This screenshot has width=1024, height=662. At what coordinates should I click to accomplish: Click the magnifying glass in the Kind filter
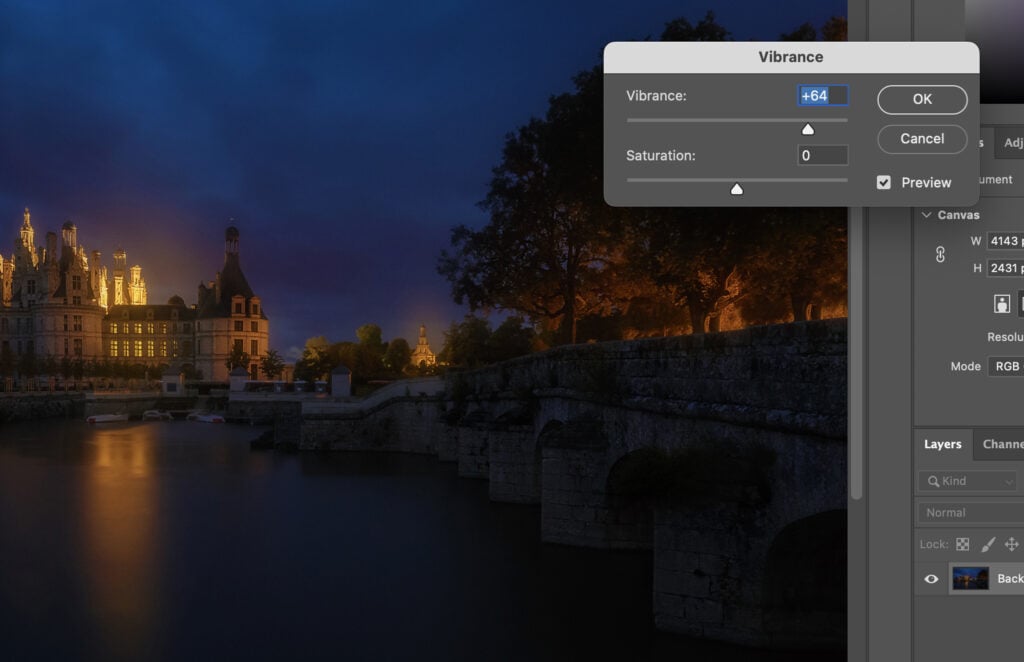point(934,481)
